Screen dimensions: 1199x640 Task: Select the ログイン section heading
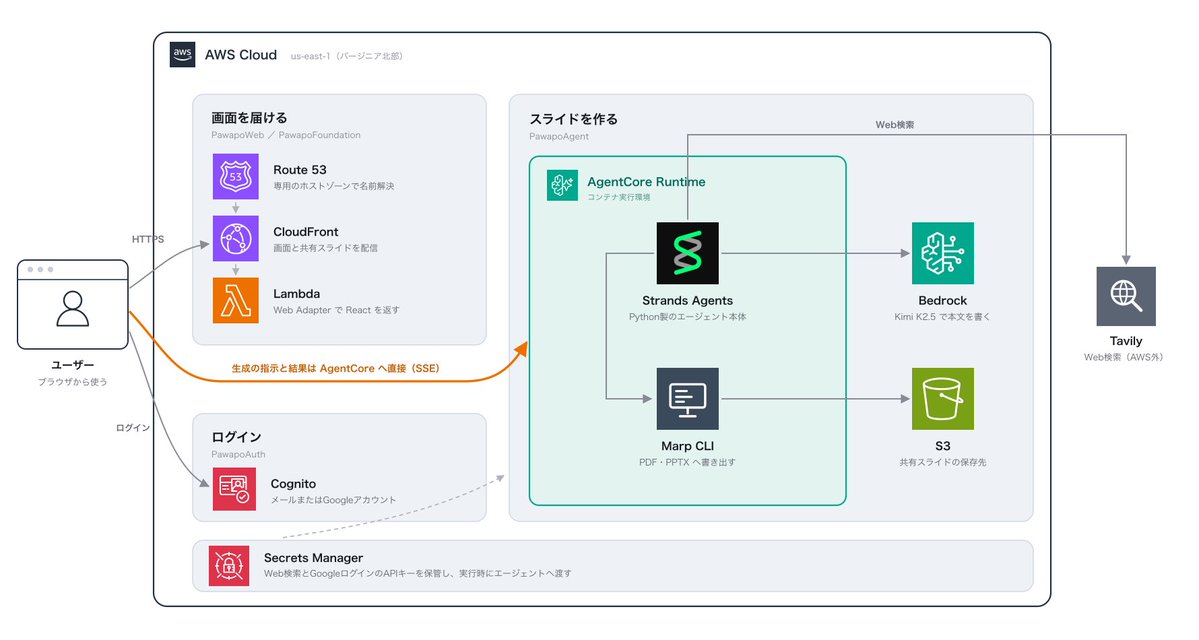(236, 437)
